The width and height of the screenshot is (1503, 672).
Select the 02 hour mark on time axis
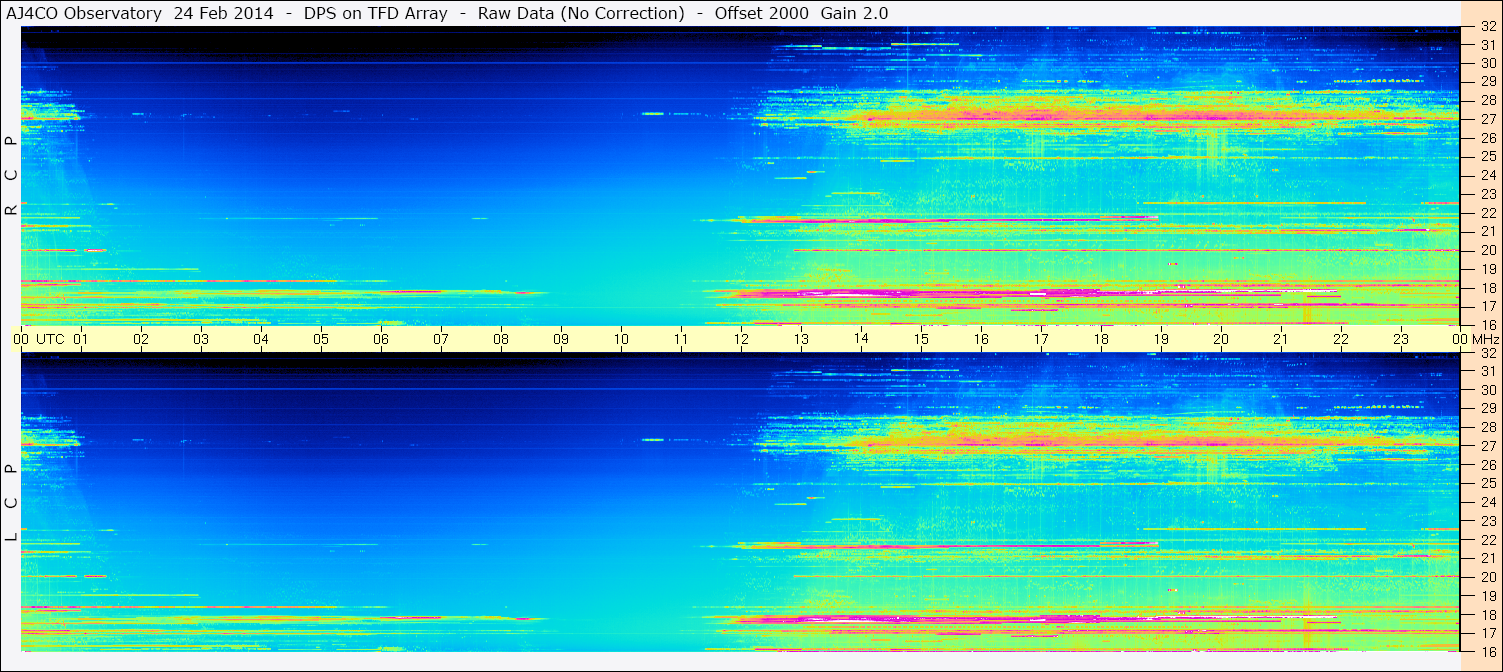coord(141,339)
